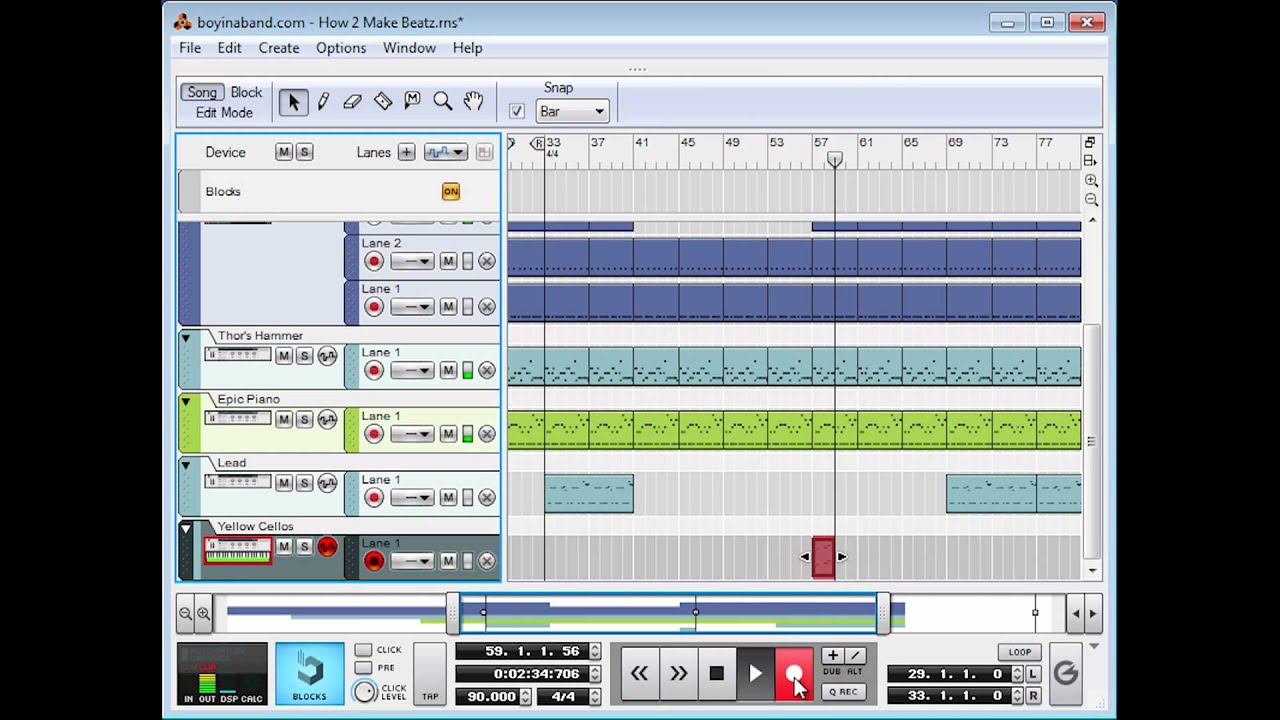Click the TAP tempo button
The image size is (1280, 720).
430,674
